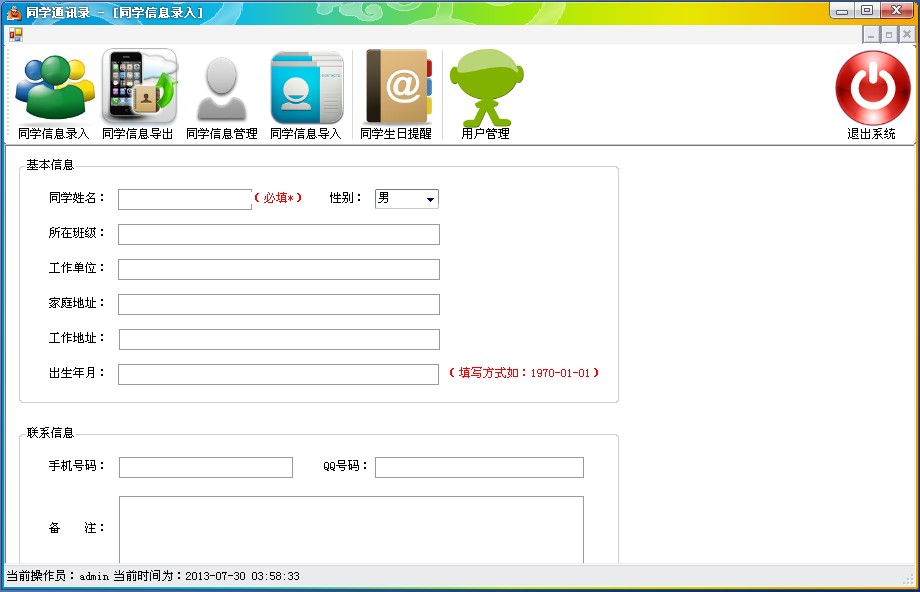The width and height of the screenshot is (920, 592).
Task: Restore the inner child window
Action: (x=889, y=35)
